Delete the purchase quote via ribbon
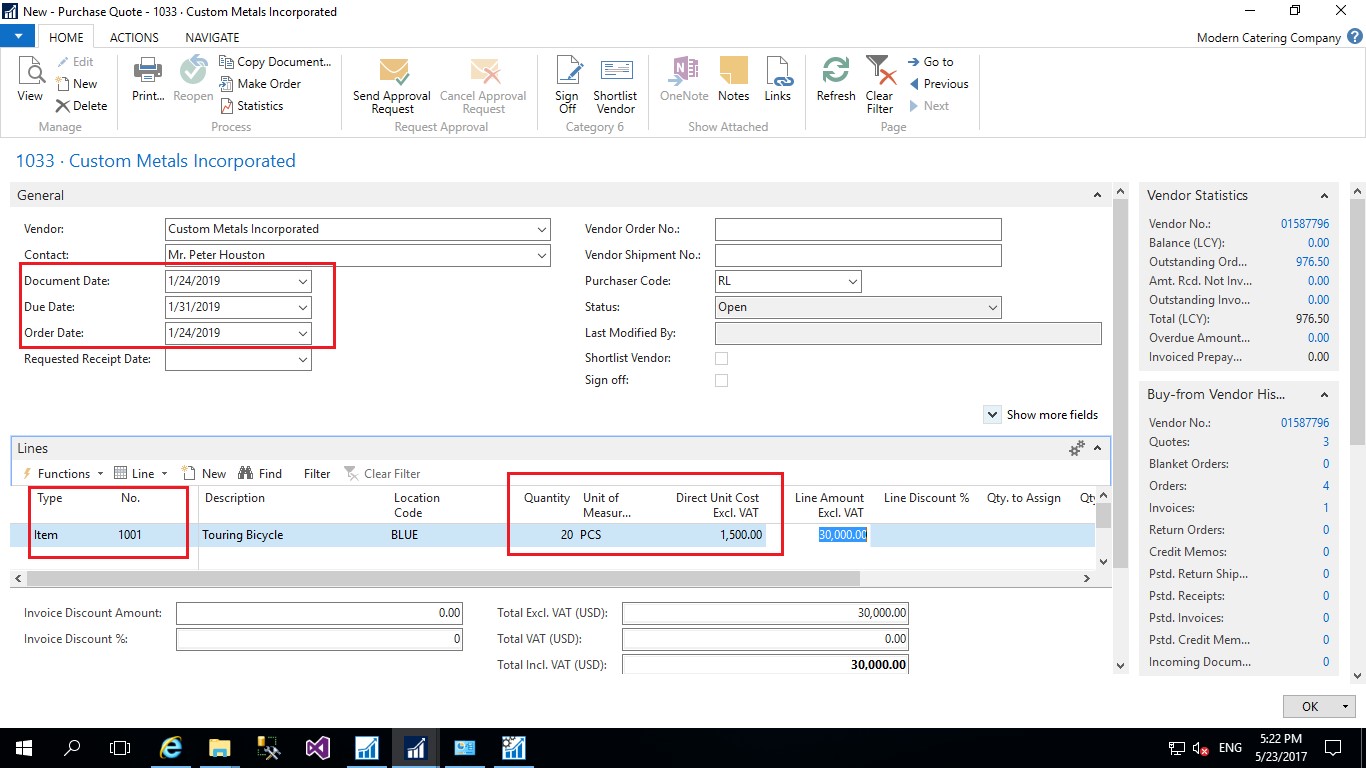1366x768 pixels. [x=82, y=106]
